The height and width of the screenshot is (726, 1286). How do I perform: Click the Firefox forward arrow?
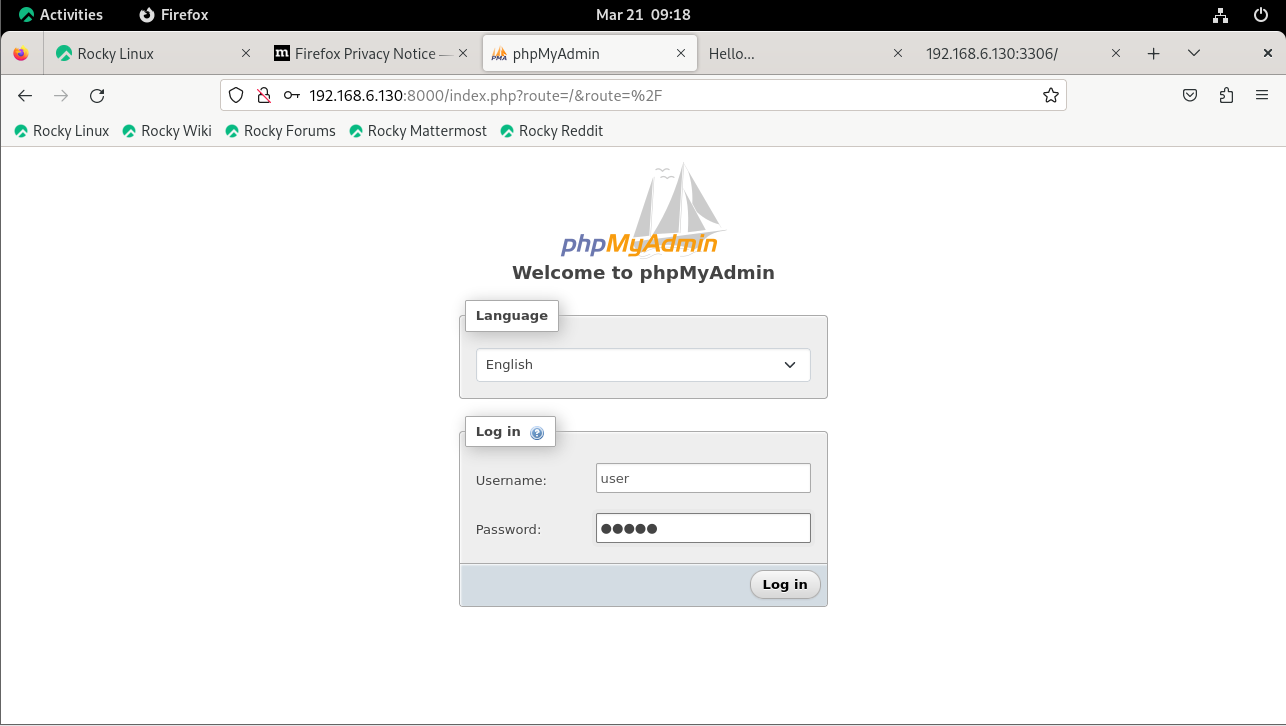[61, 96]
